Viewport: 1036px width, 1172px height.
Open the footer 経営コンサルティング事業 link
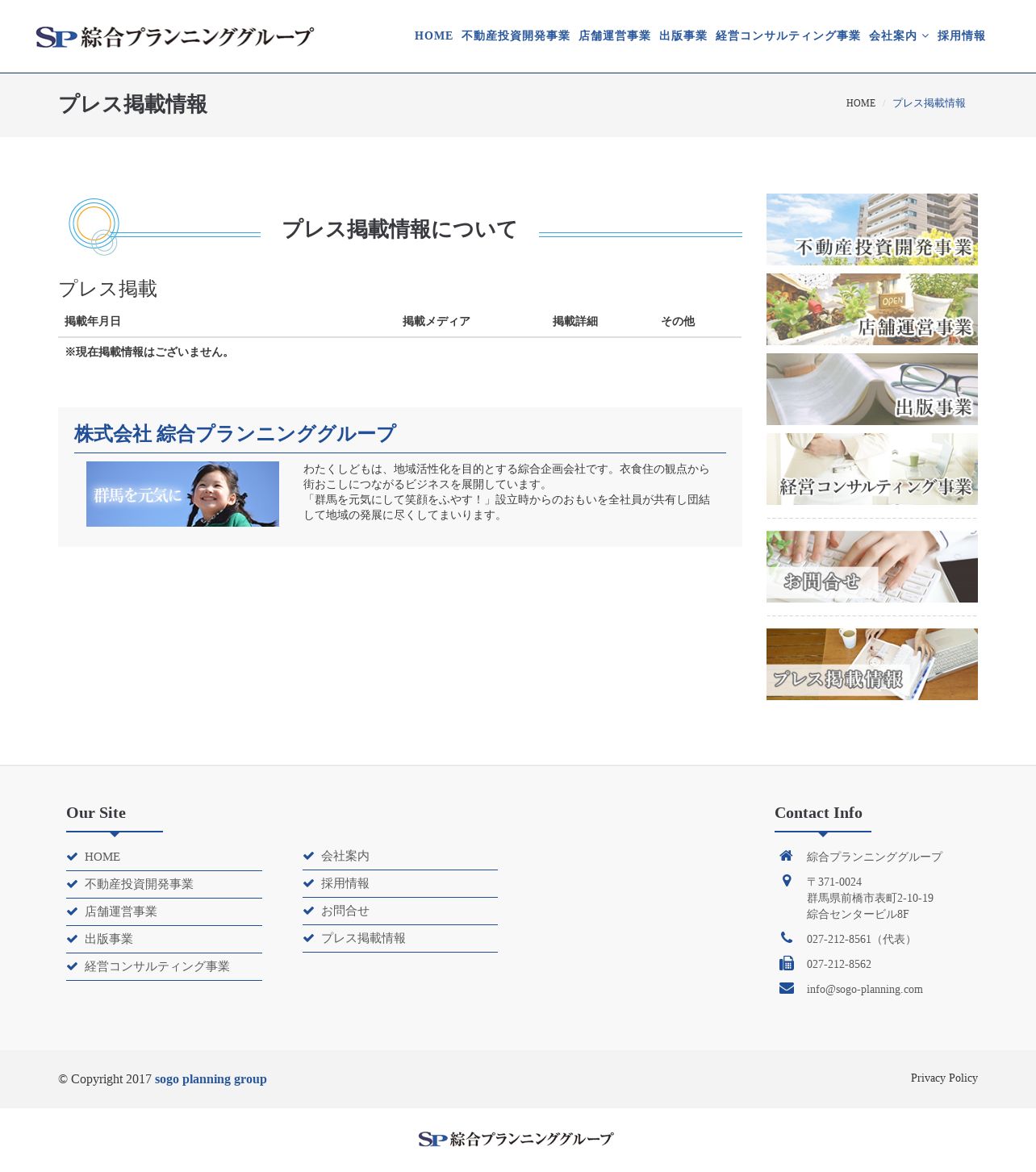coord(157,966)
